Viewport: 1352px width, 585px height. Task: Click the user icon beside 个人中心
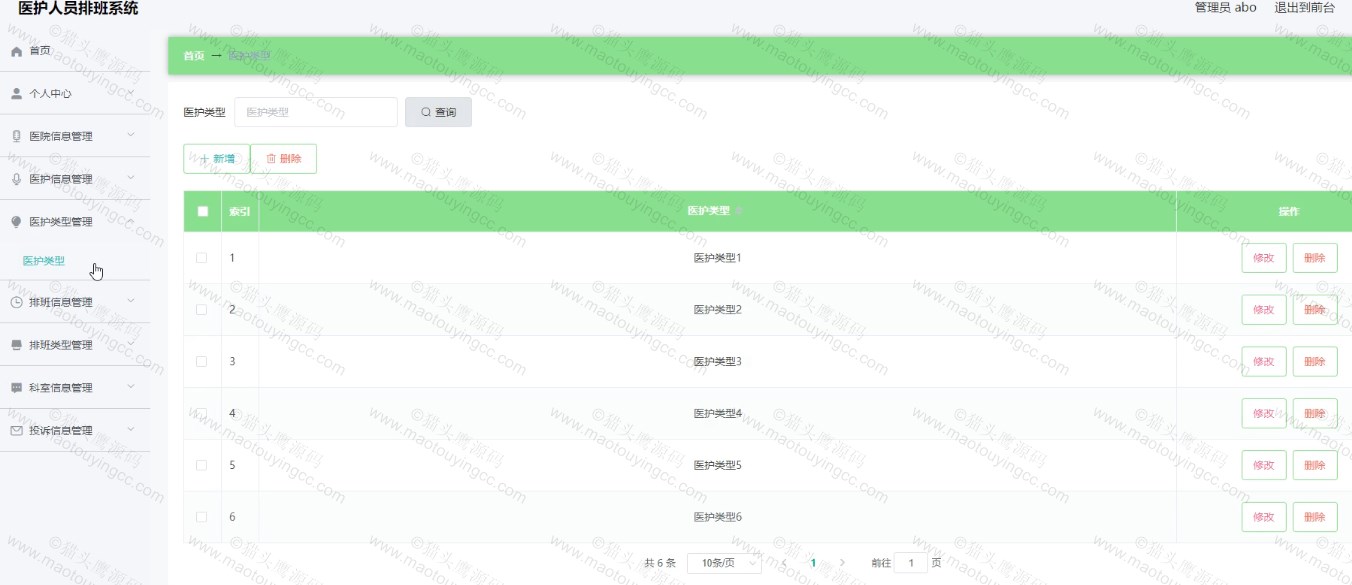click(x=16, y=93)
